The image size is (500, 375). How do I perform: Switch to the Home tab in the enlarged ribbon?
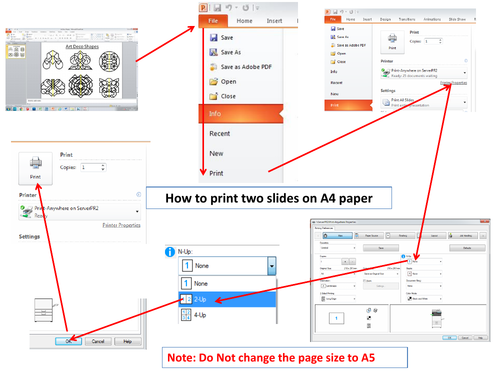[244, 21]
